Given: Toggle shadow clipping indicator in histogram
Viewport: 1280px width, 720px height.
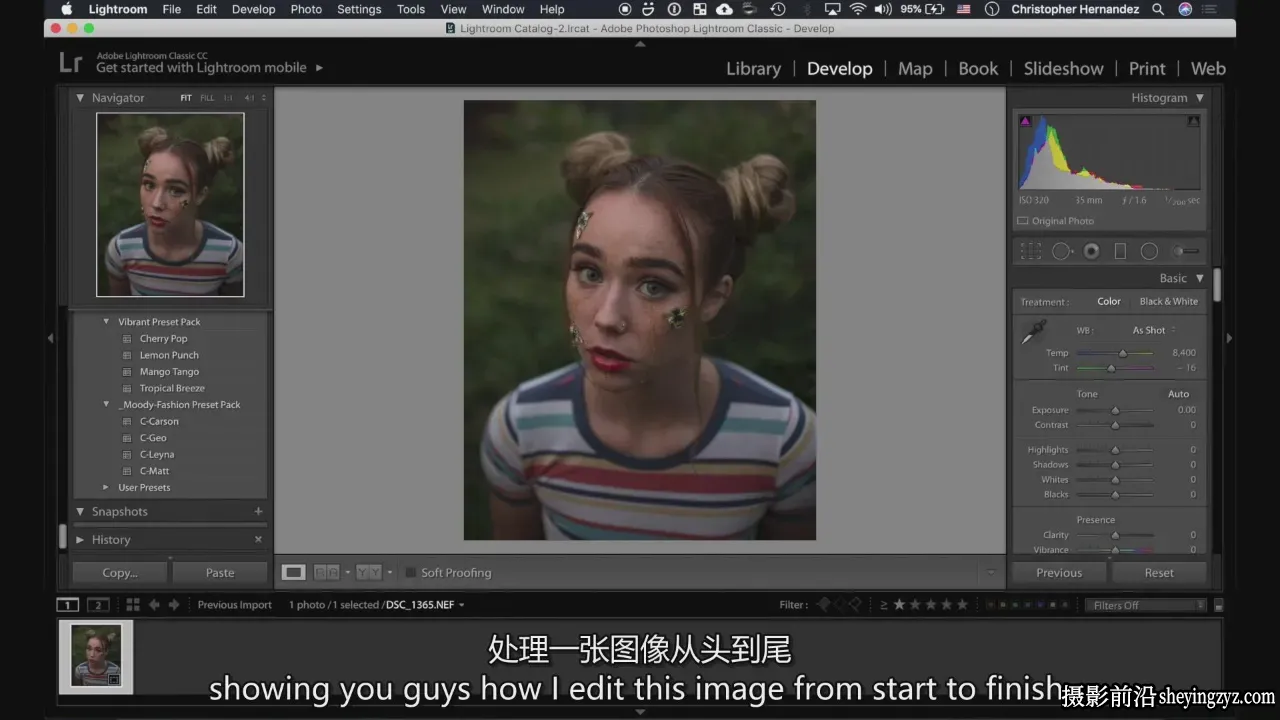Looking at the screenshot, I should 1025,121.
